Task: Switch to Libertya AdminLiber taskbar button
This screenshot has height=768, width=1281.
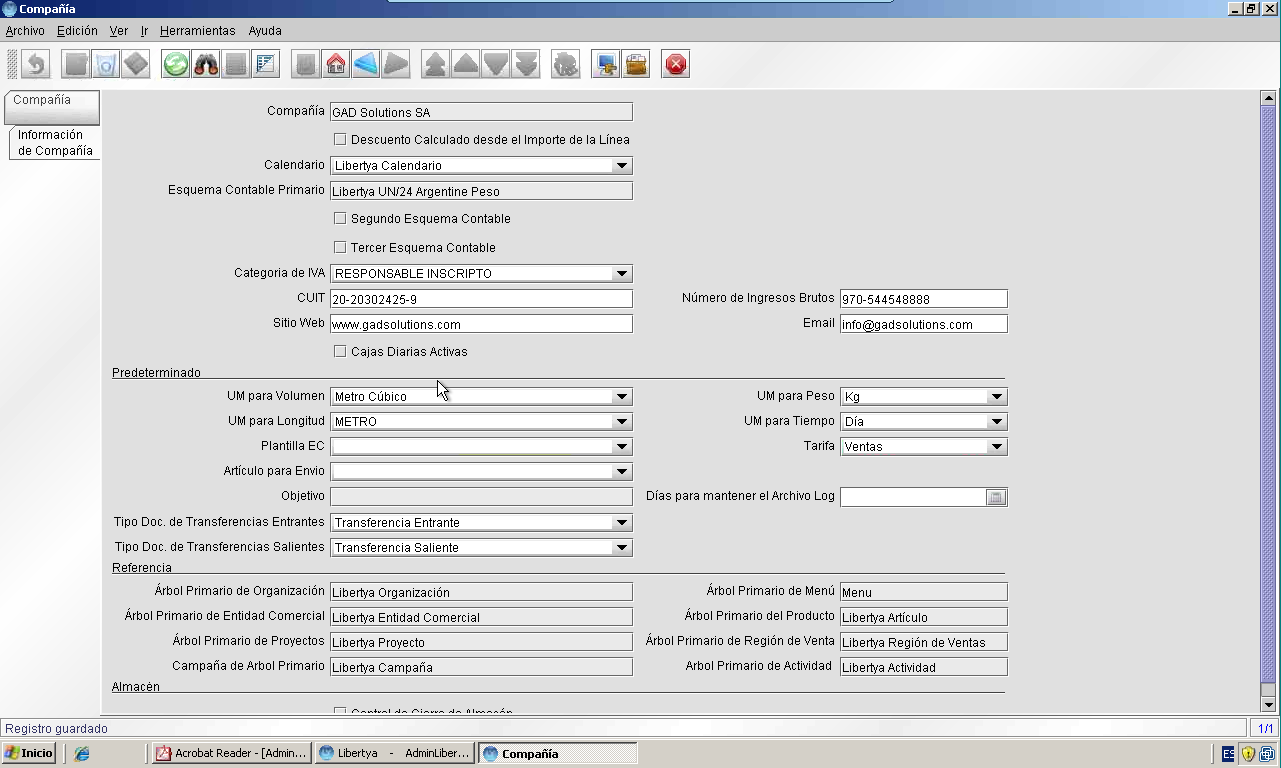Action: pos(394,754)
